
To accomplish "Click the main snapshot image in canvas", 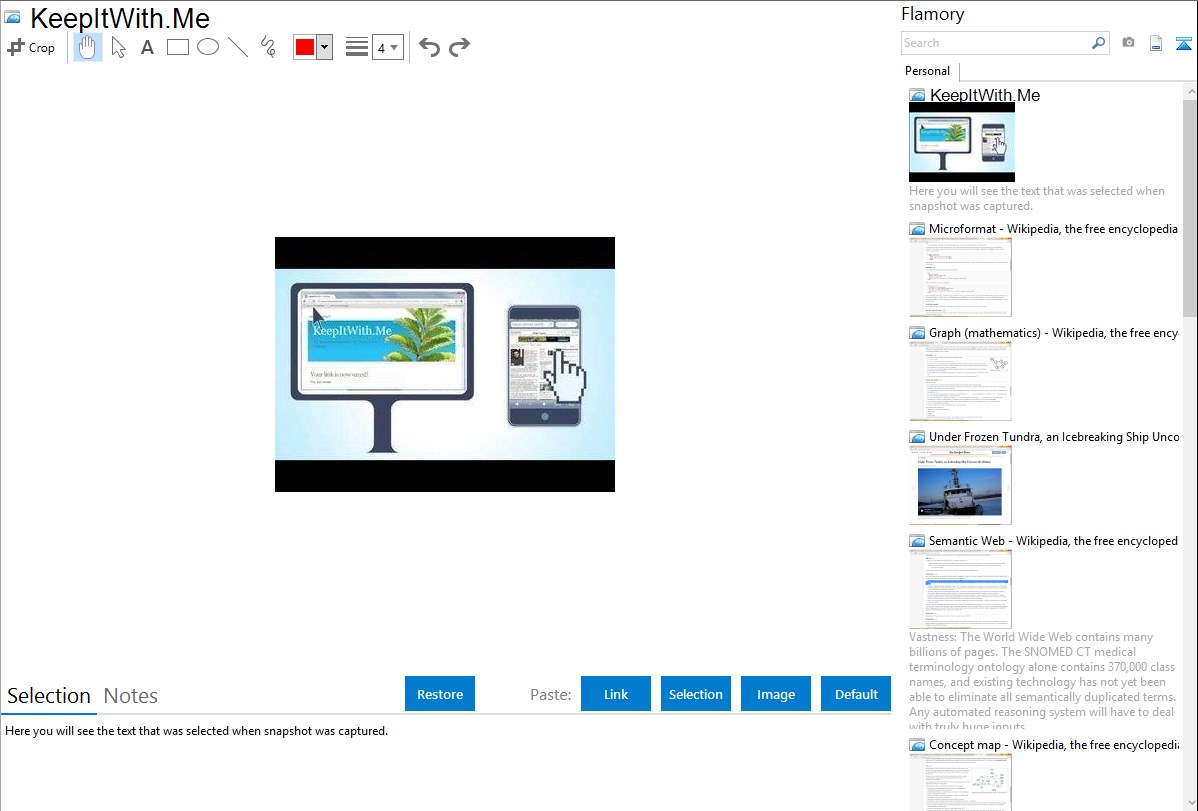I will [x=445, y=364].
